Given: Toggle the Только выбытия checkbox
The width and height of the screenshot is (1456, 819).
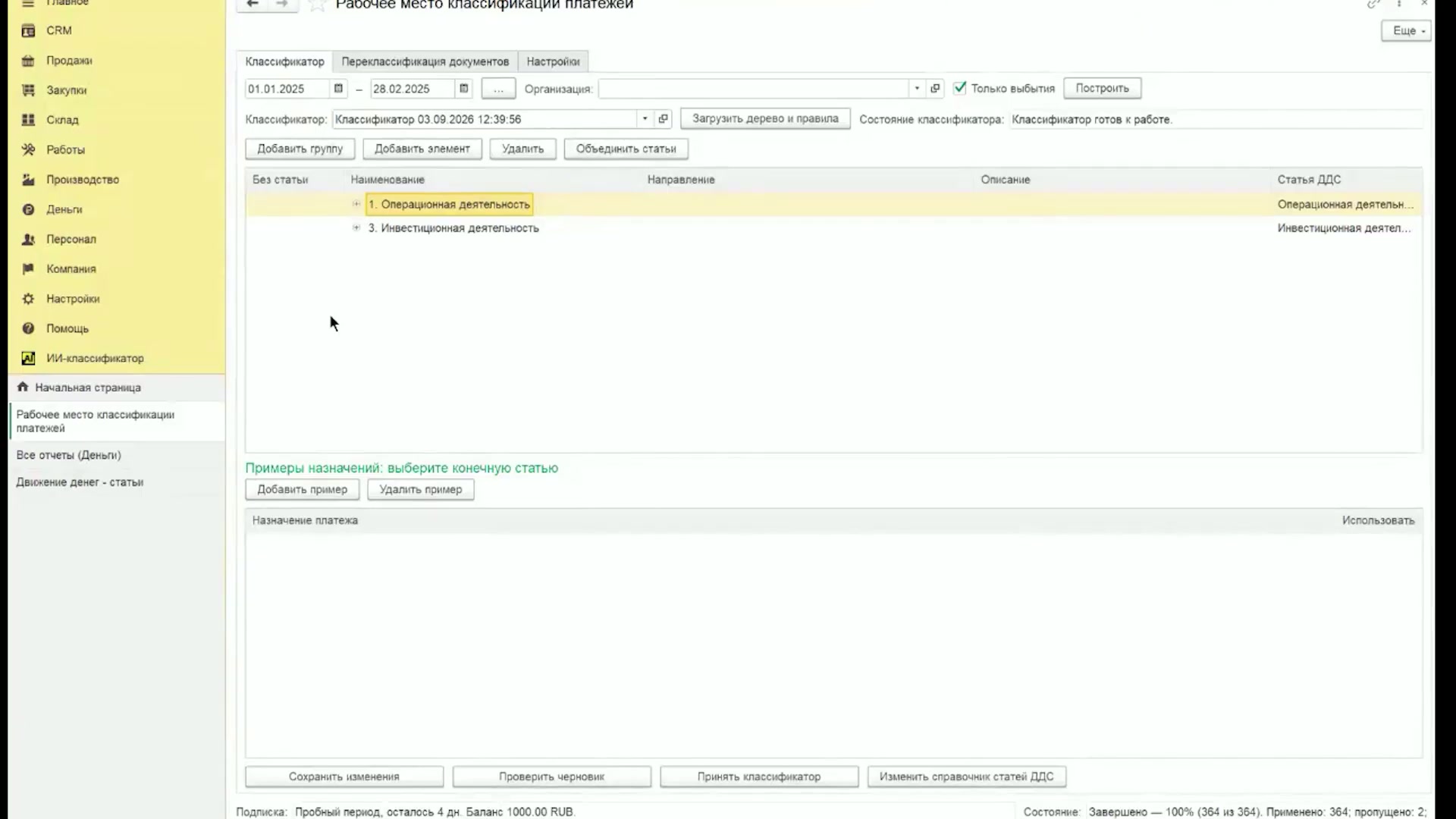Looking at the screenshot, I should point(960,88).
